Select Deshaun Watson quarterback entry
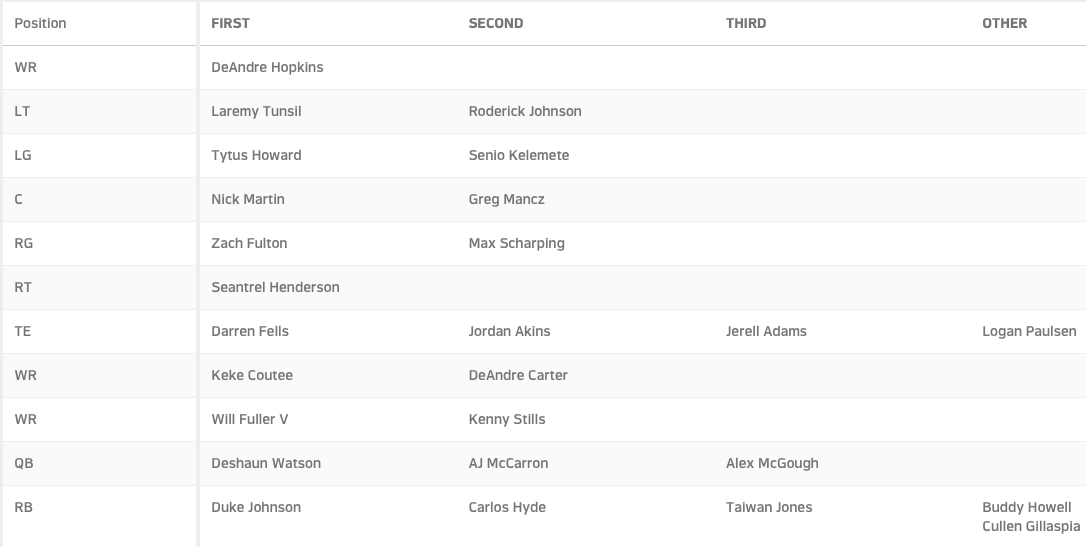Screen dimensions: 1086x547 [x=265, y=463]
